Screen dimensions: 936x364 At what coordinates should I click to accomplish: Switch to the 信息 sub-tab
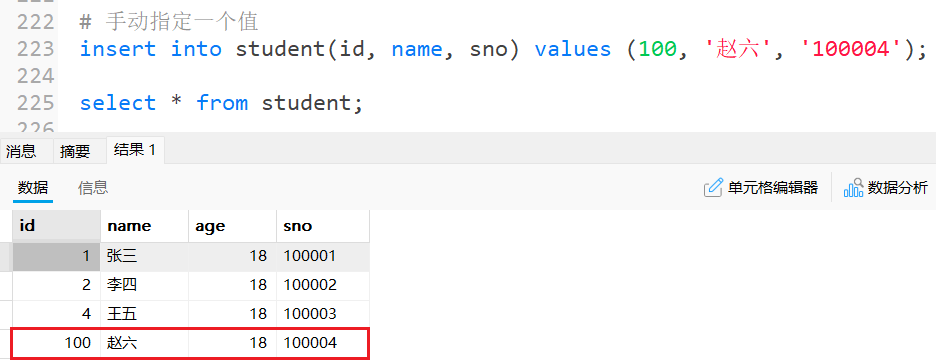93,188
